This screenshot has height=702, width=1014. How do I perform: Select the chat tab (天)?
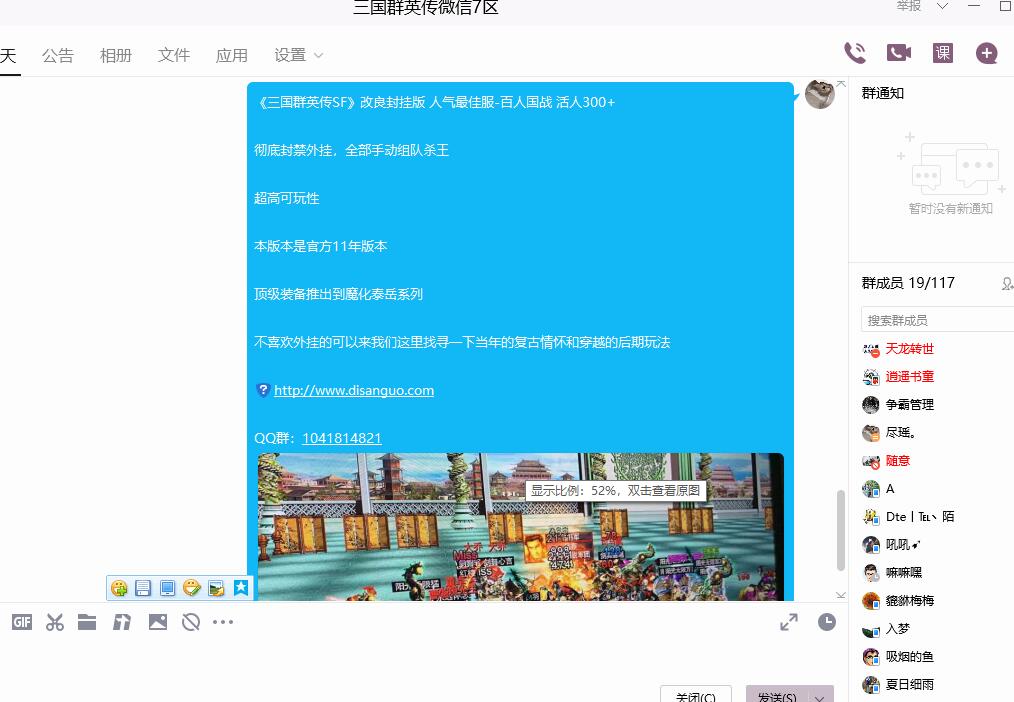pyautogui.click(x=8, y=56)
